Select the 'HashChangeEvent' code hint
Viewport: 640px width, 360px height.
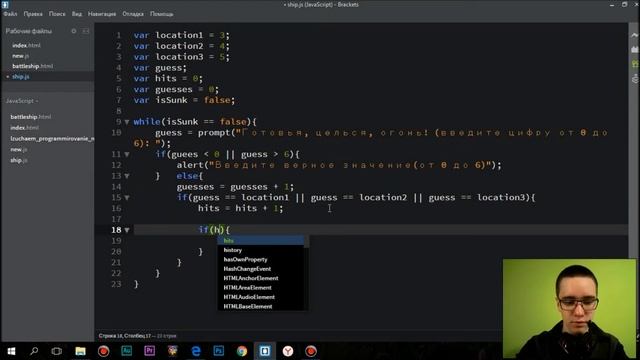(261, 269)
